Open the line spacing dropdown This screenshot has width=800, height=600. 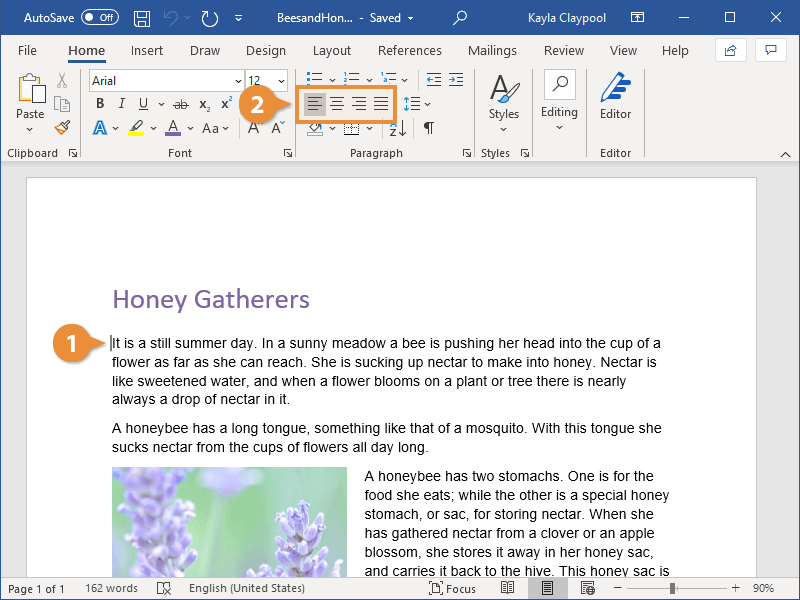pyautogui.click(x=417, y=104)
